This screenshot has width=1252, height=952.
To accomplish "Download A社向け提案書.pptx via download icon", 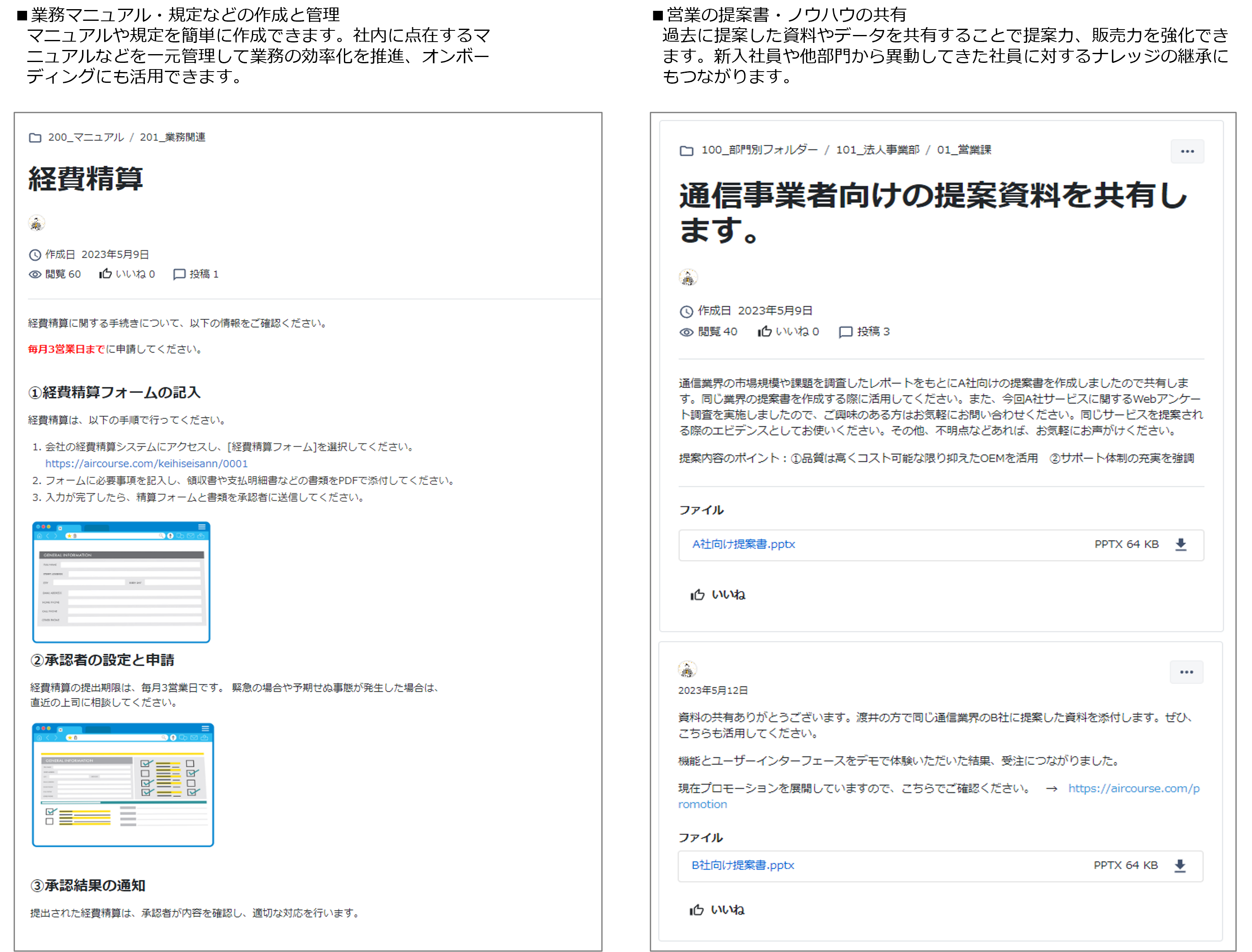I will tap(1180, 544).
